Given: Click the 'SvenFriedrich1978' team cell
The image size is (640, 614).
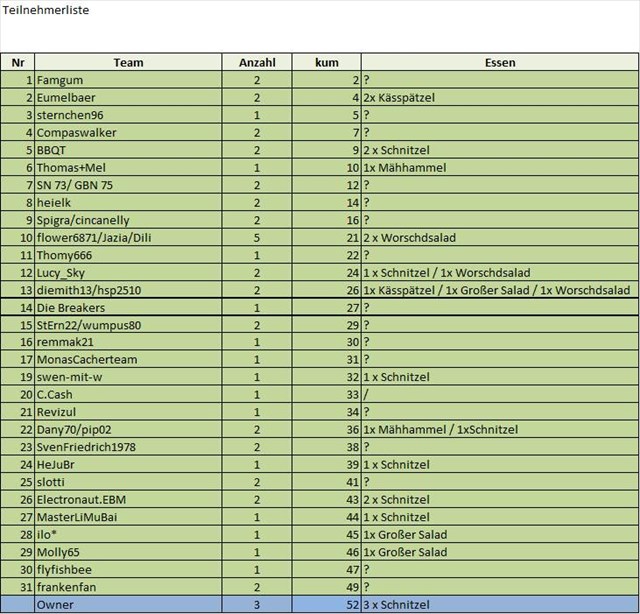Looking at the screenshot, I should point(128,447).
